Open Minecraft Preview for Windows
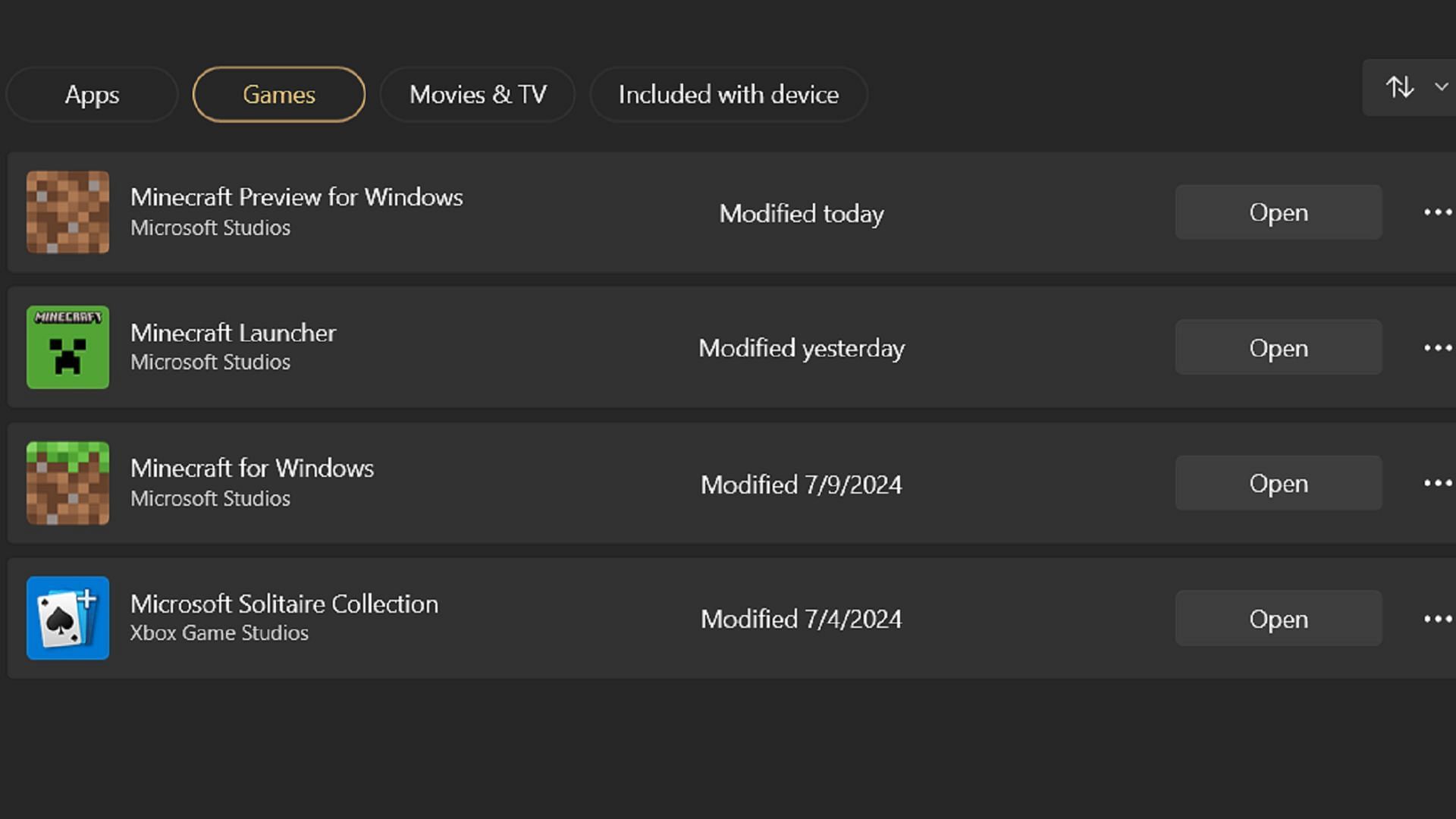 [x=1278, y=212]
